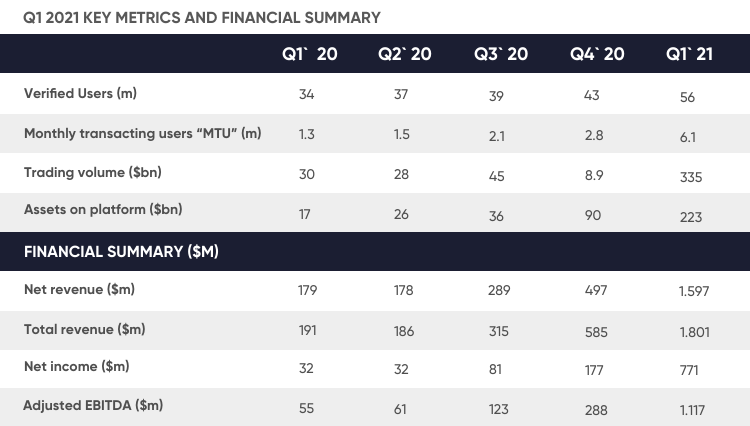Click the Financial Summary ($M) section header
750x426 pixels.
121,252
